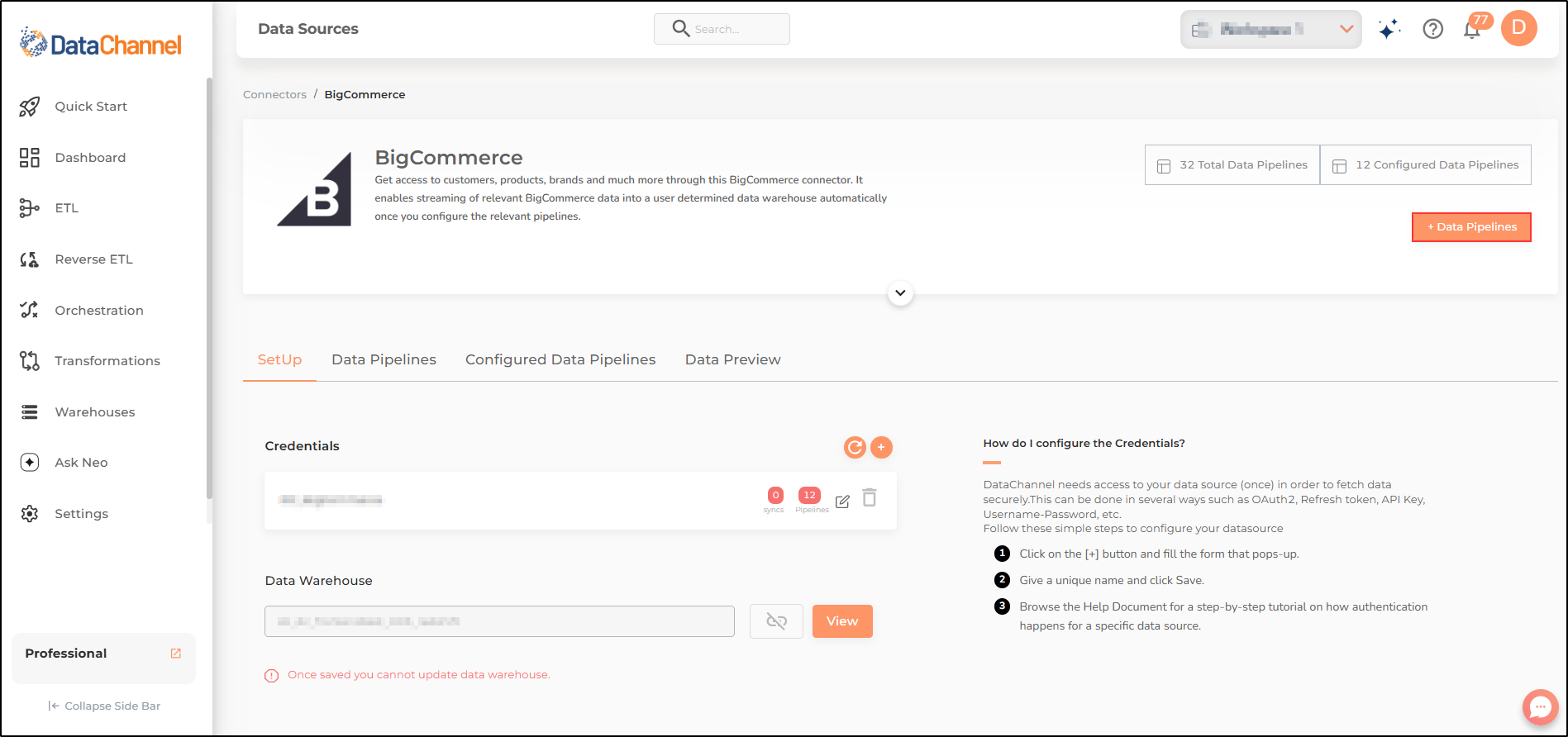Viewport: 1568px width, 737px height.
Task: Switch to the Data Pipelines tab
Action: click(384, 360)
